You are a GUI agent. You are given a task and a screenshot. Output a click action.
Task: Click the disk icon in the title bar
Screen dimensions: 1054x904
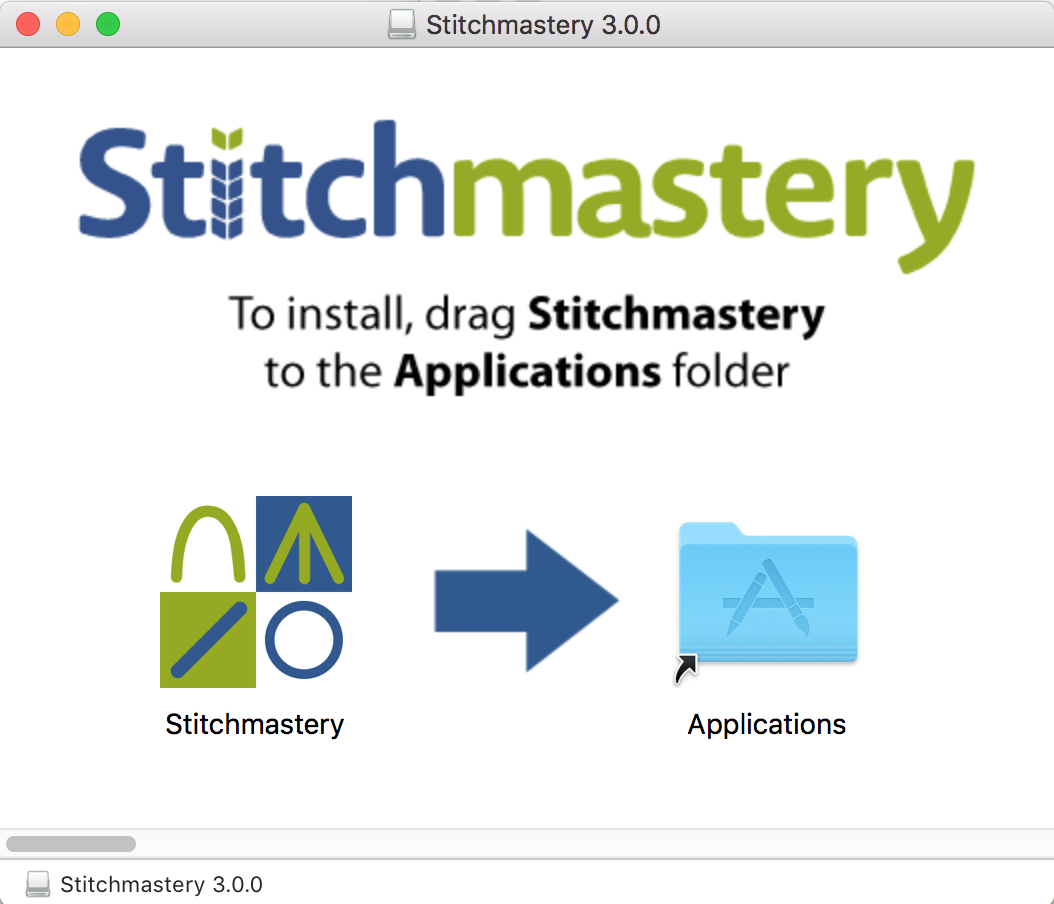click(402, 24)
